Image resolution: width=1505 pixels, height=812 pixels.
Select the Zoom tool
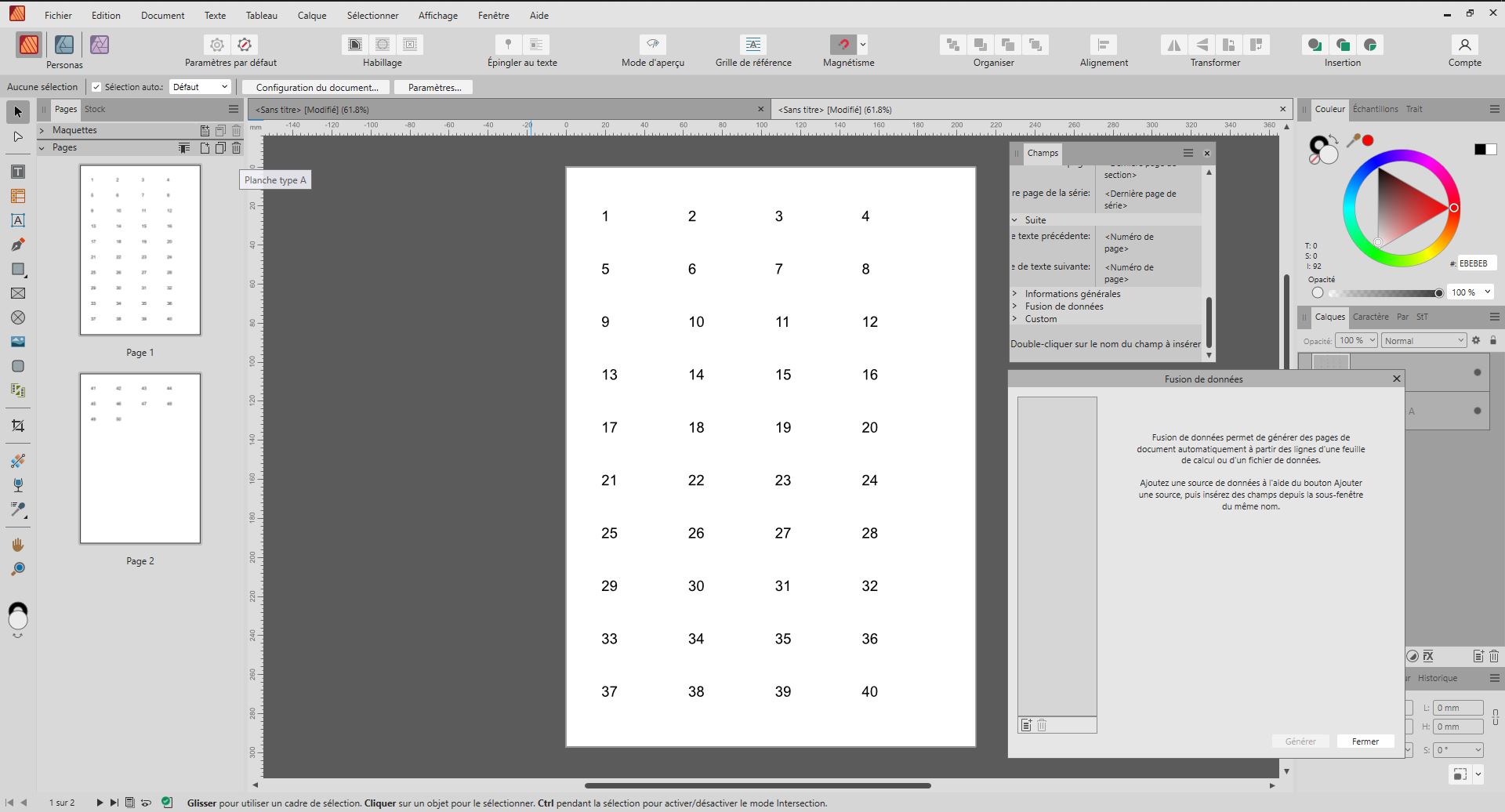18,569
